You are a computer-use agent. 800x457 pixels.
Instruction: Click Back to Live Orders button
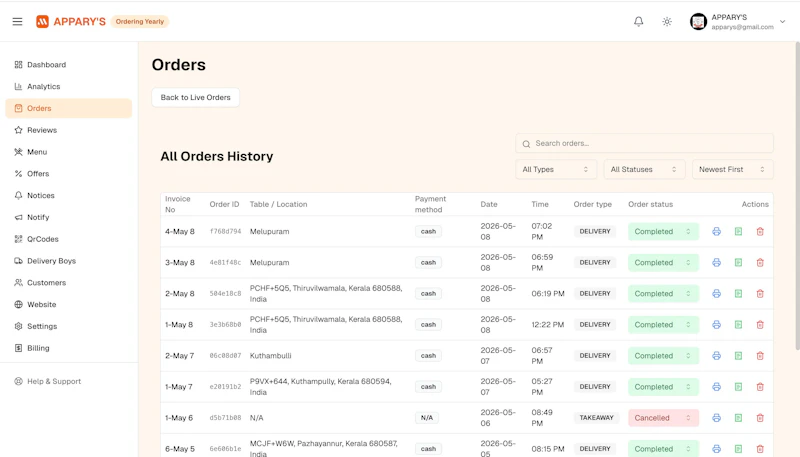[195, 97]
